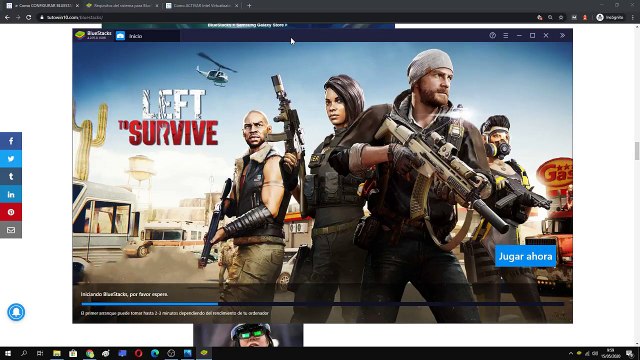Click the thumbnail image below BlueStacks window
640x360 pixels.
pos(248,335)
